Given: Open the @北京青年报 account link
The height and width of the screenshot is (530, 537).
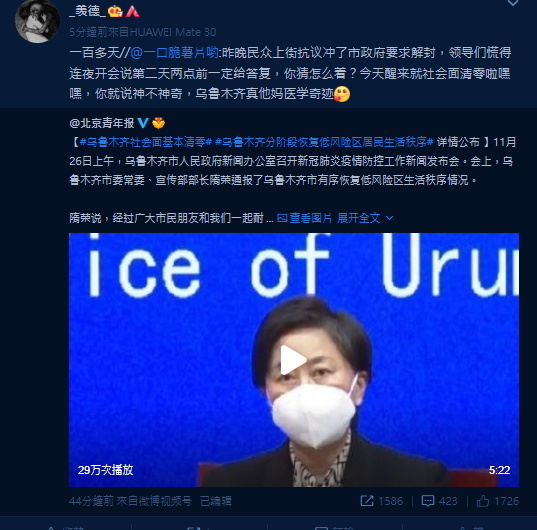Looking at the screenshot, I should point(102,123).
